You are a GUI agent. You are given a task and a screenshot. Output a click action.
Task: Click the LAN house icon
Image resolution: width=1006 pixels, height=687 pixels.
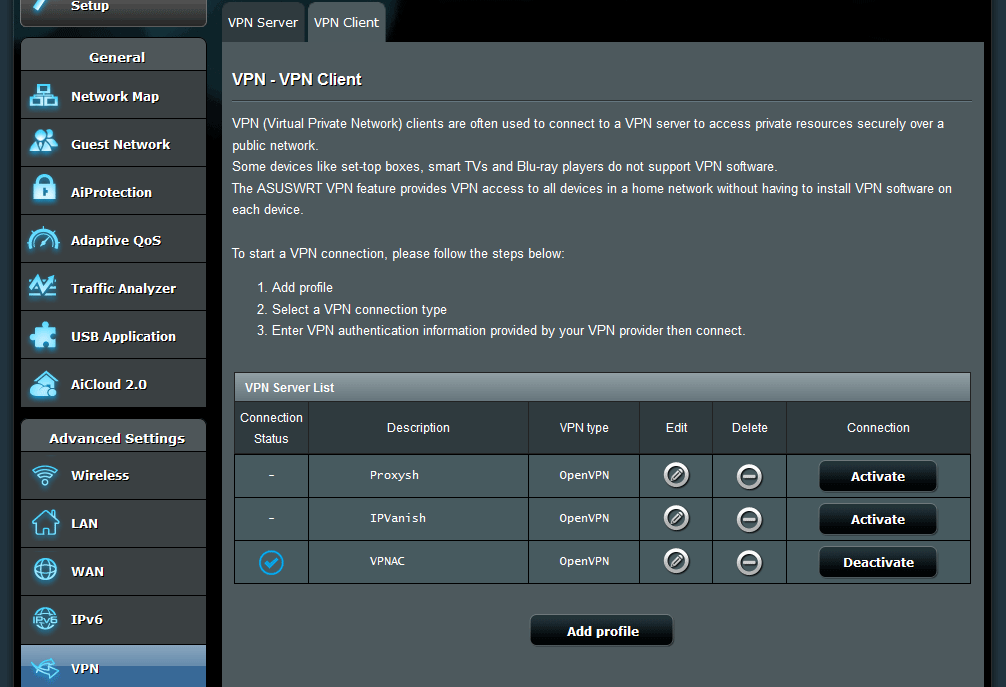coord(45,523)
